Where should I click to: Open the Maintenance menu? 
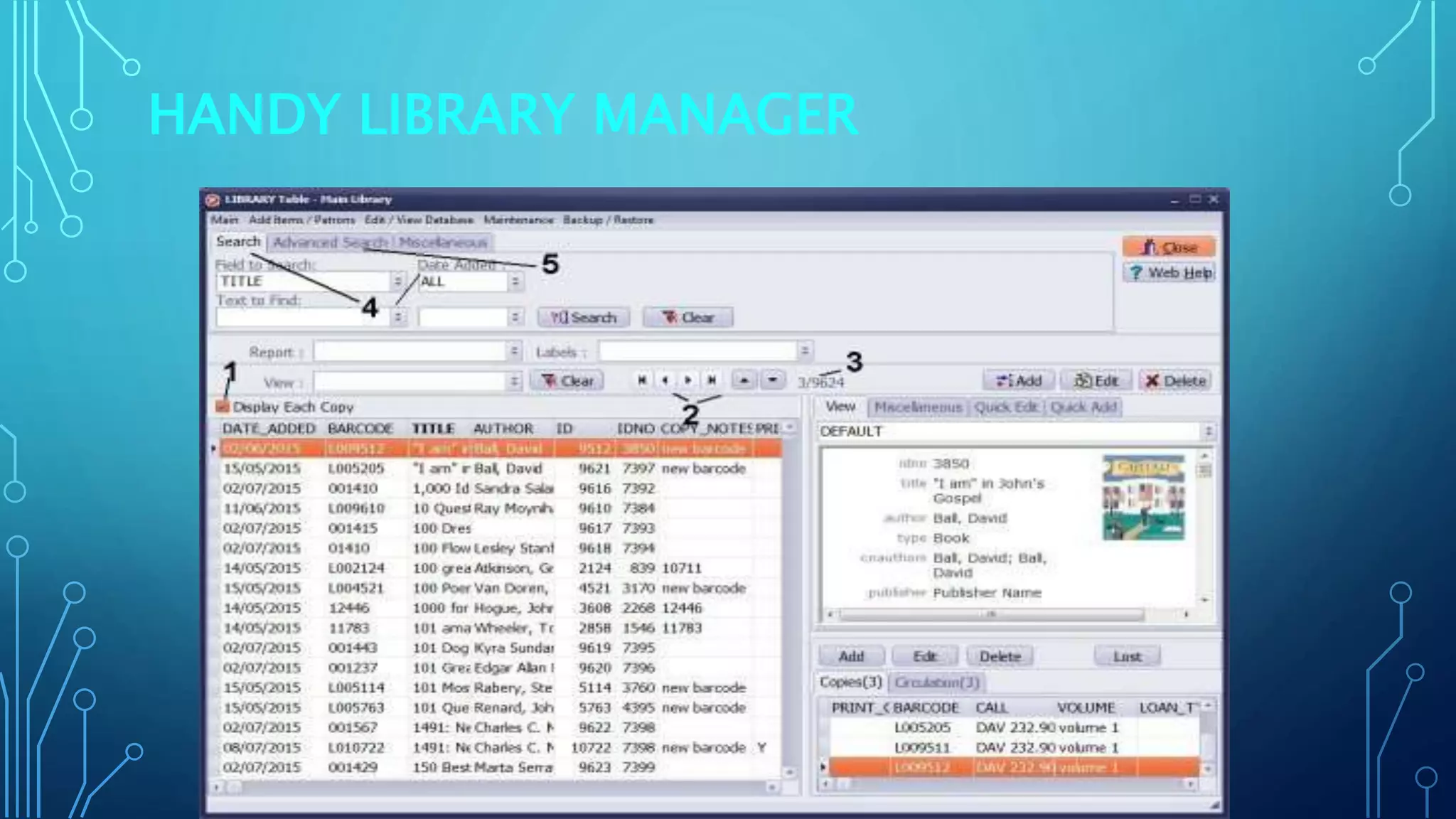click(x=518, y=220)
